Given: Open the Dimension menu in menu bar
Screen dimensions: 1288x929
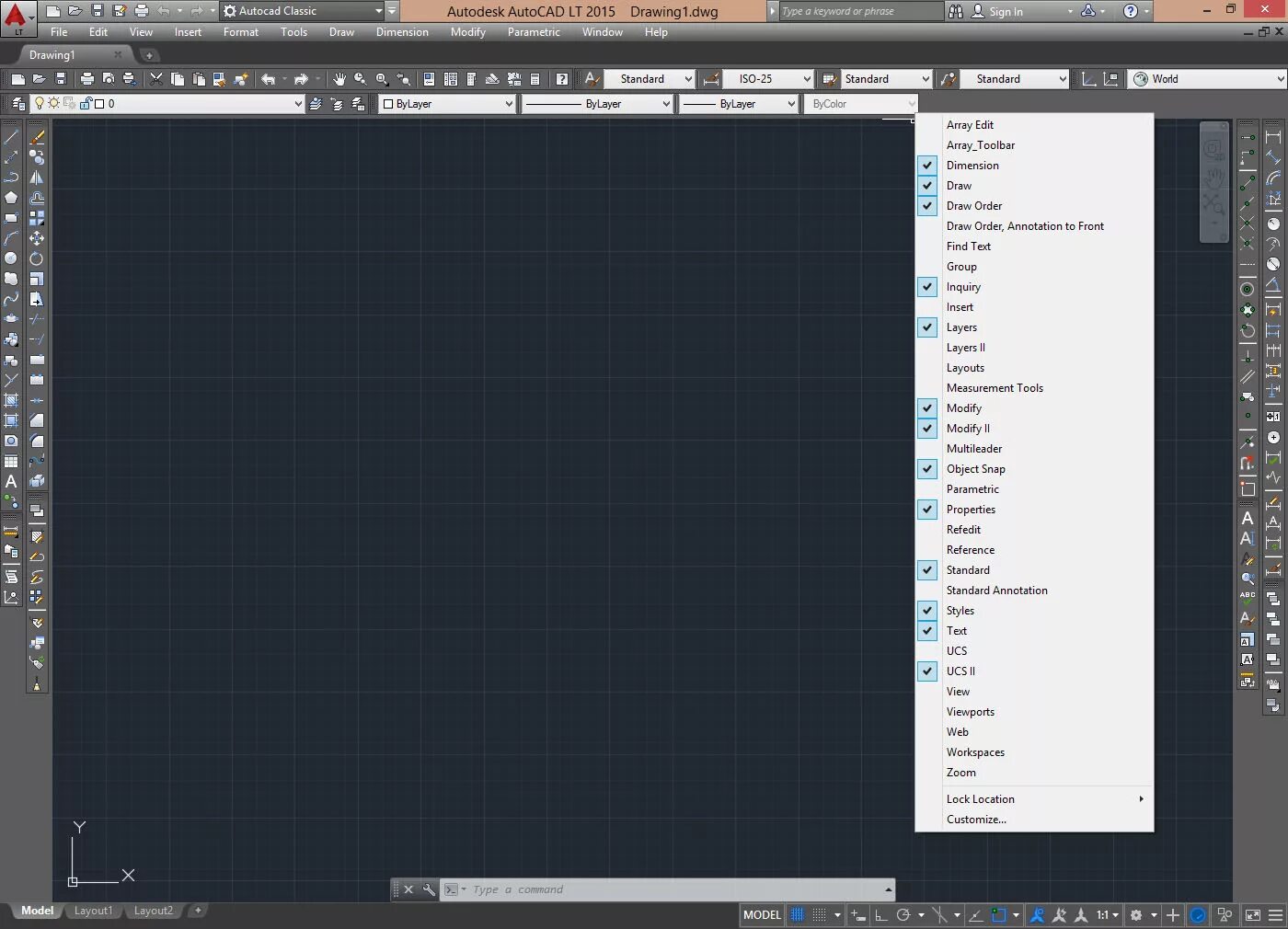Looking at the screenshot, I should tap(402, 32).
